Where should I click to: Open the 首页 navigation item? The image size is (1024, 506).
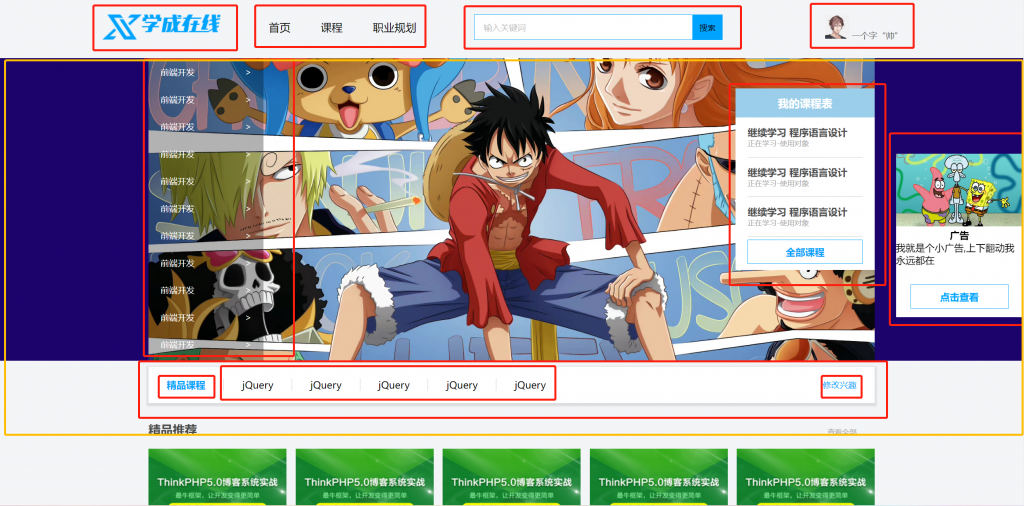pos(280,28)
